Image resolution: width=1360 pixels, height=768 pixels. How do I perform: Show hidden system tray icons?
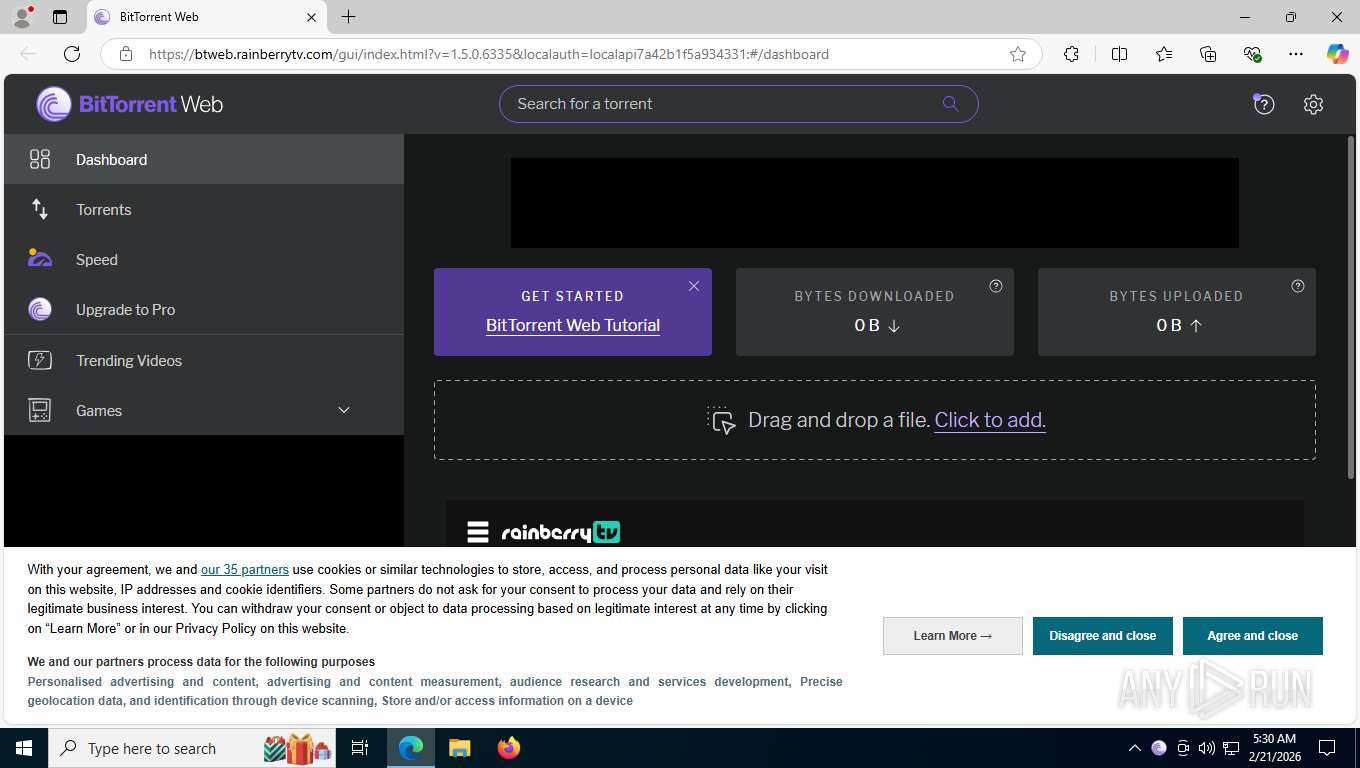pos(1134,748)
